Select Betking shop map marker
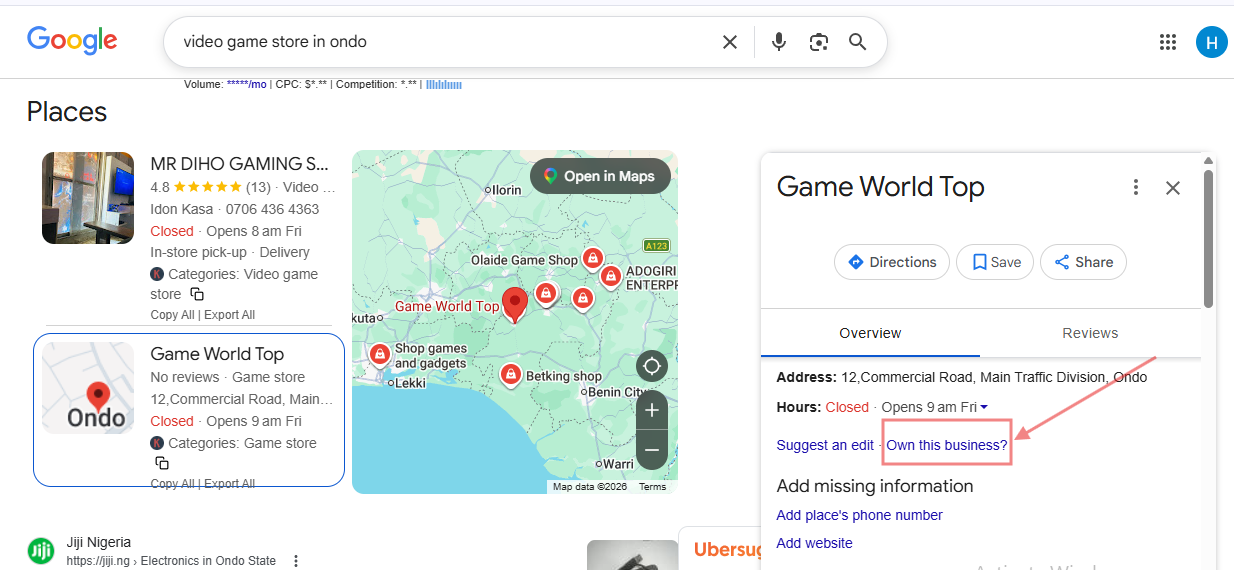Image resolution: width=1234 pixels, height=570 pixels. [511, 374]
